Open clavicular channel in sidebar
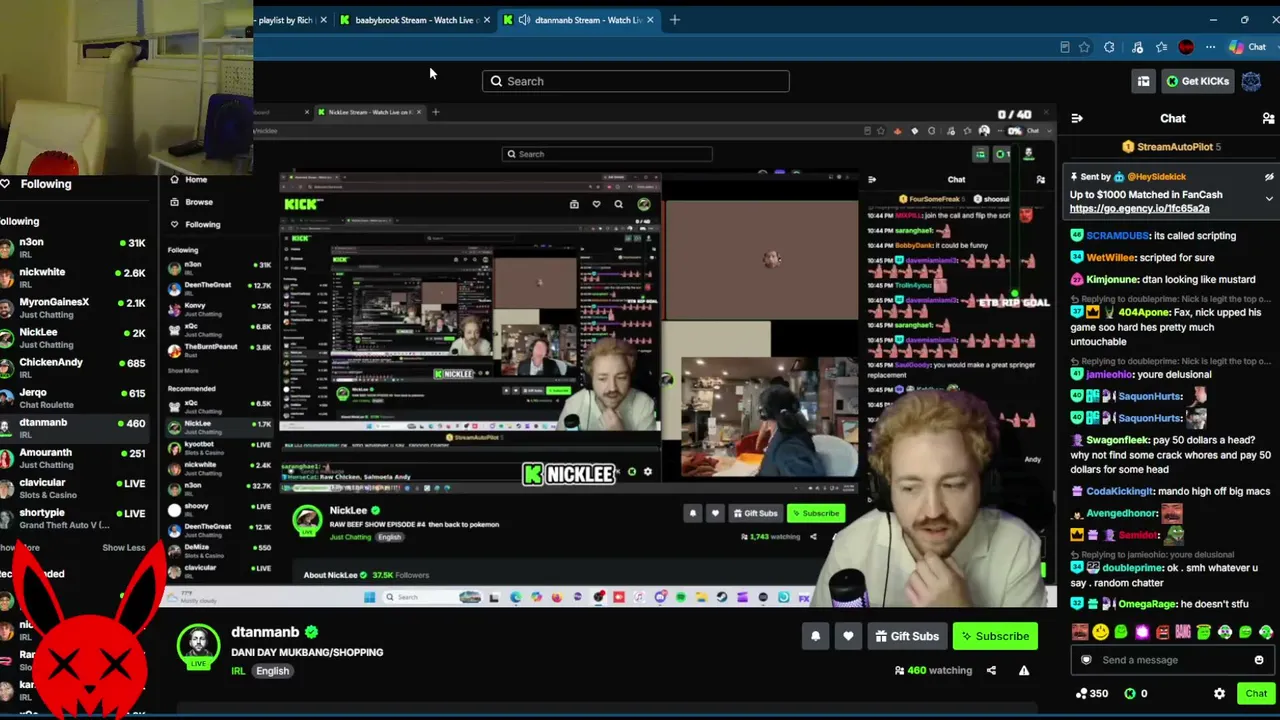The height and width of the screenshot is (720, 1280). [x=75, y=488]
